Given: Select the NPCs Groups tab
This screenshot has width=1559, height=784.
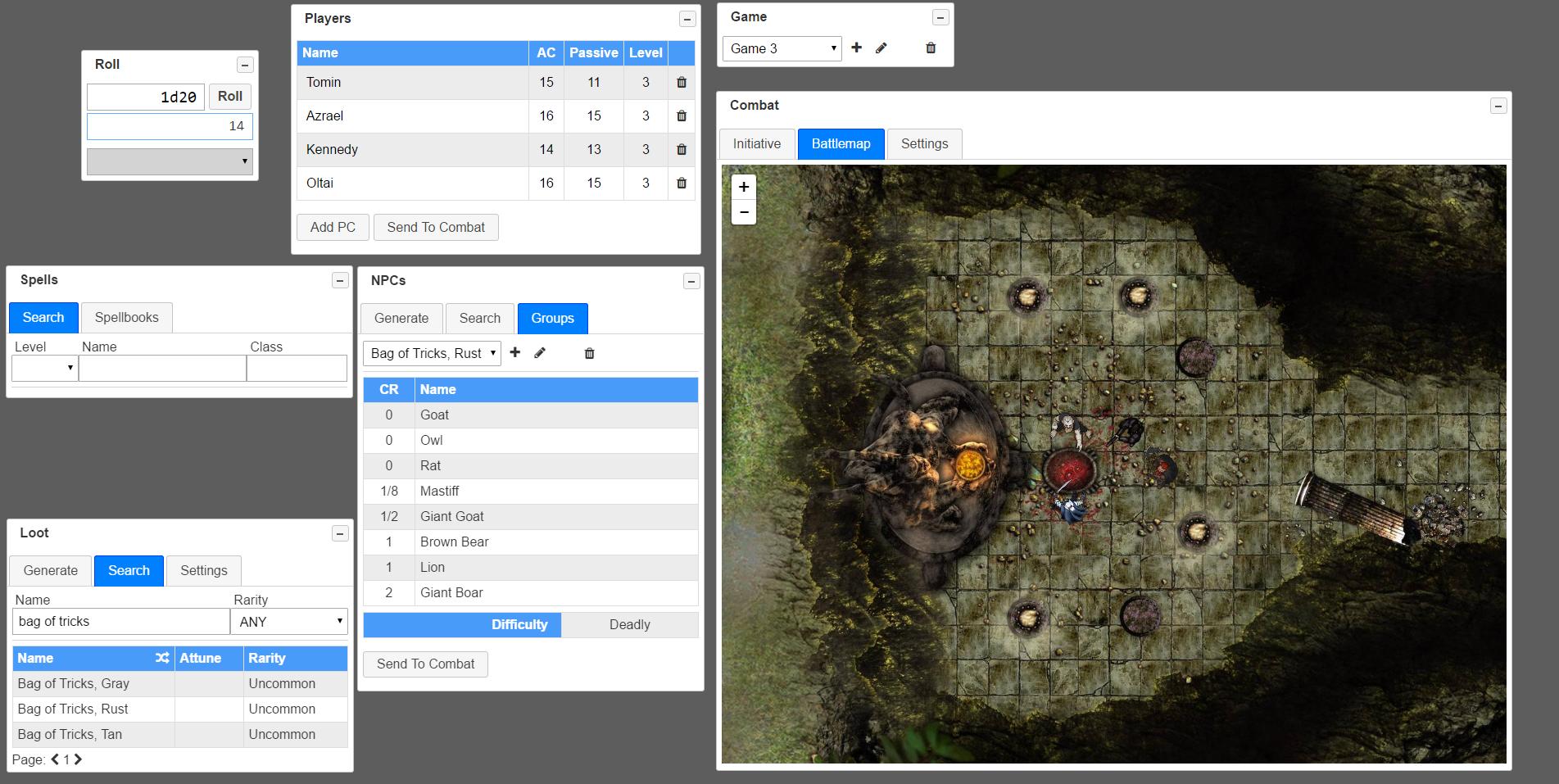Looking at the screenshot, I should 552,319.
